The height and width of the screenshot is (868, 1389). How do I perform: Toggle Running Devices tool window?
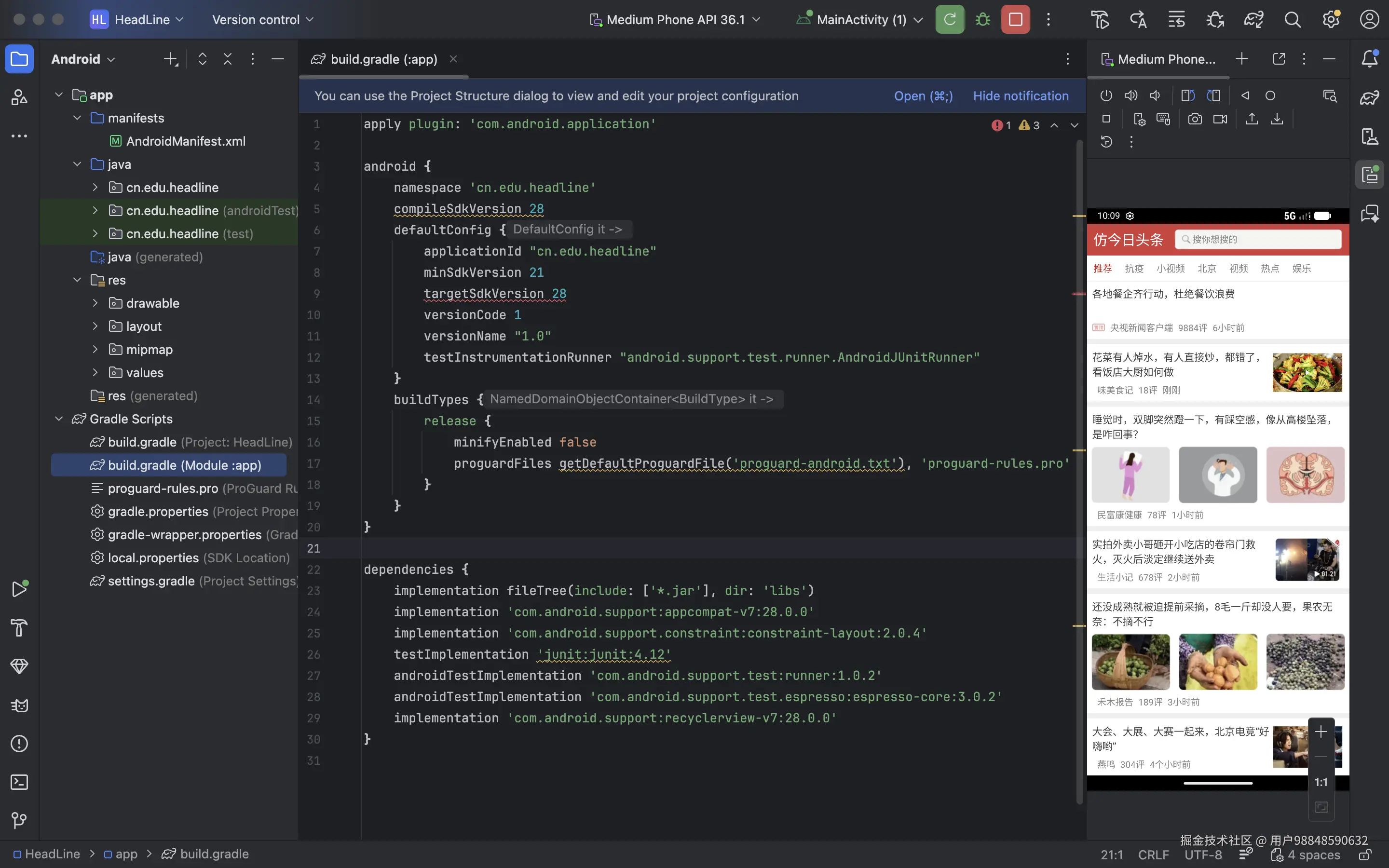[x=1370, y=175]
